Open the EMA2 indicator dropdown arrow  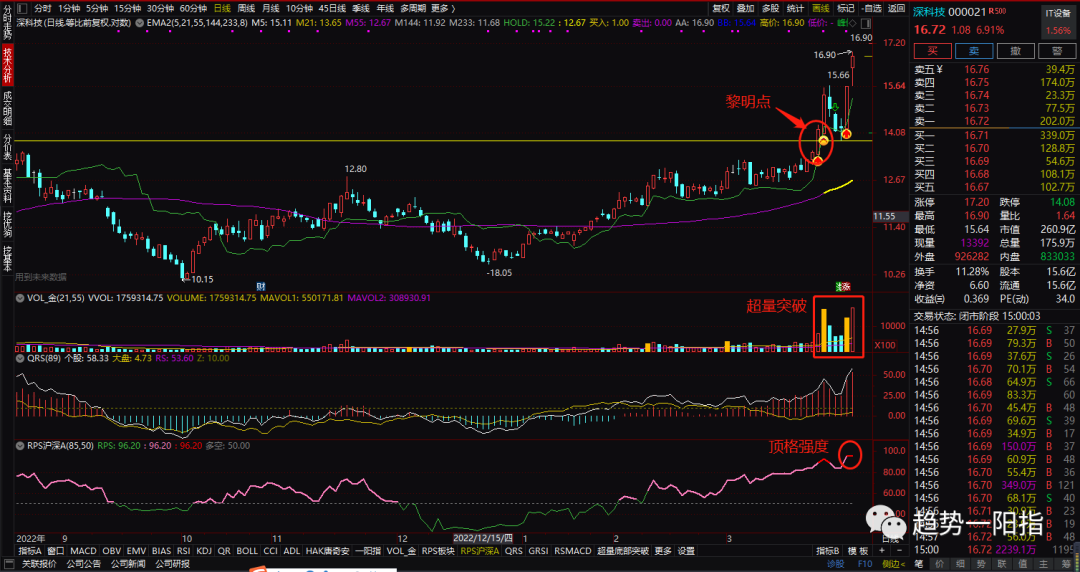pos(141,23)
